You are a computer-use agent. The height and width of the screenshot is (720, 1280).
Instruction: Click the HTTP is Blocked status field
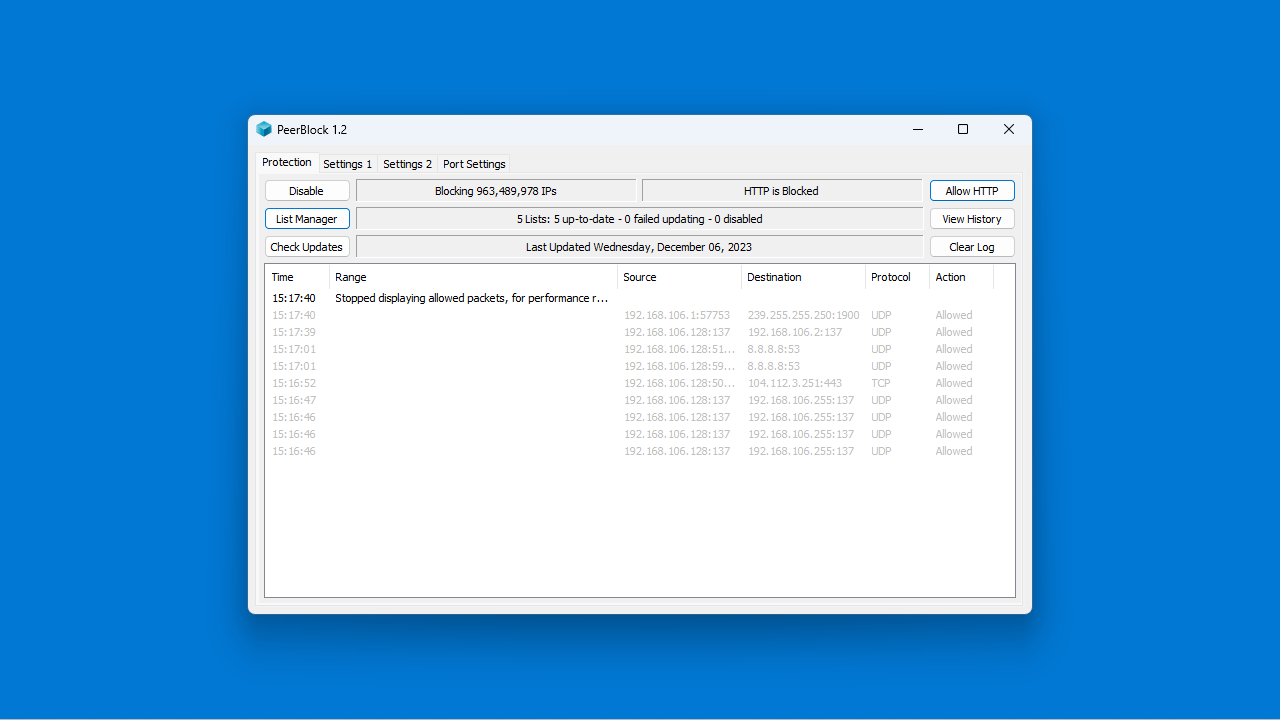click(x=781, y=191)
